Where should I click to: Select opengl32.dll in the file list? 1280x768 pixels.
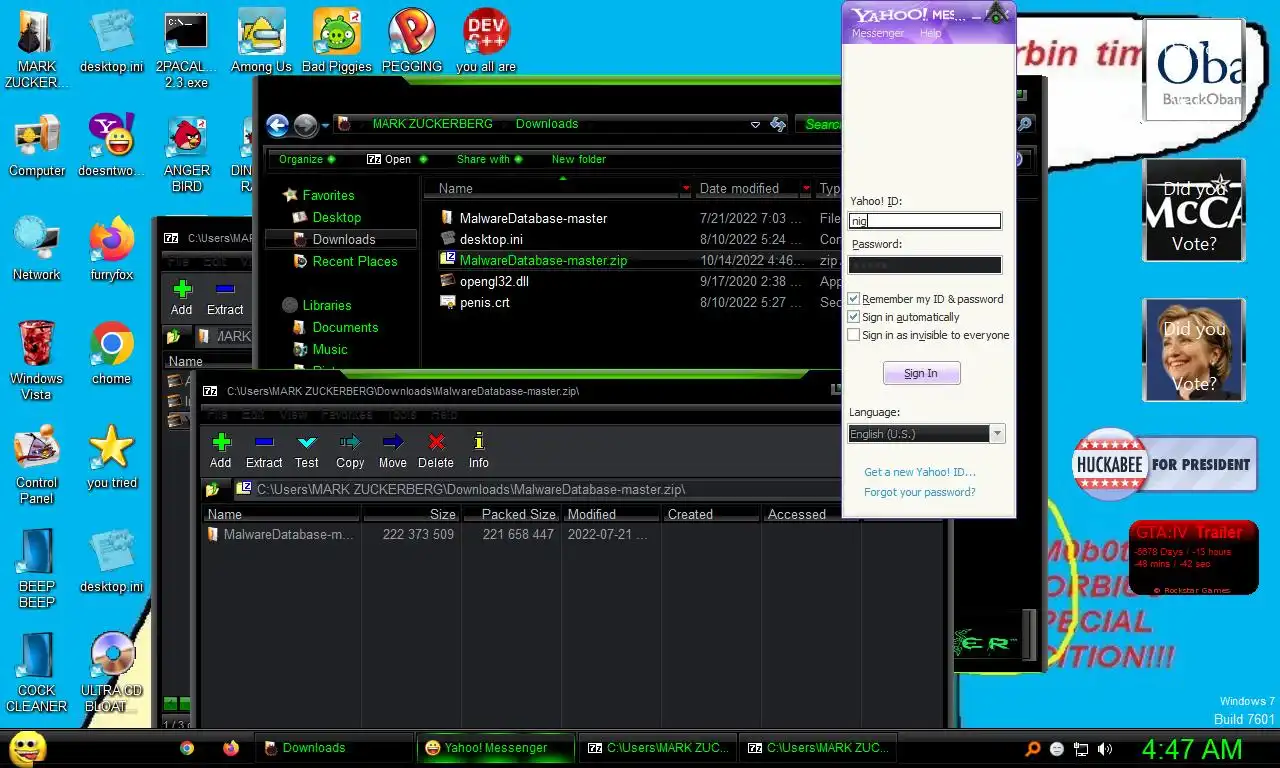494,281
